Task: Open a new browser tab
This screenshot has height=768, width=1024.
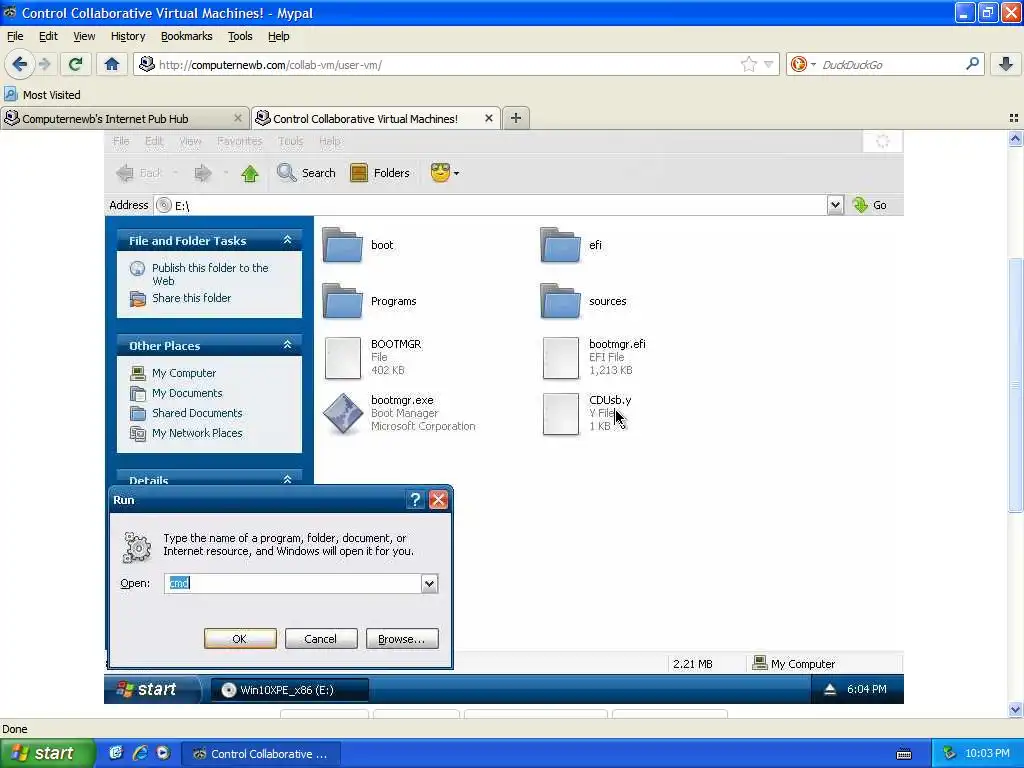Action: point(516,118)
